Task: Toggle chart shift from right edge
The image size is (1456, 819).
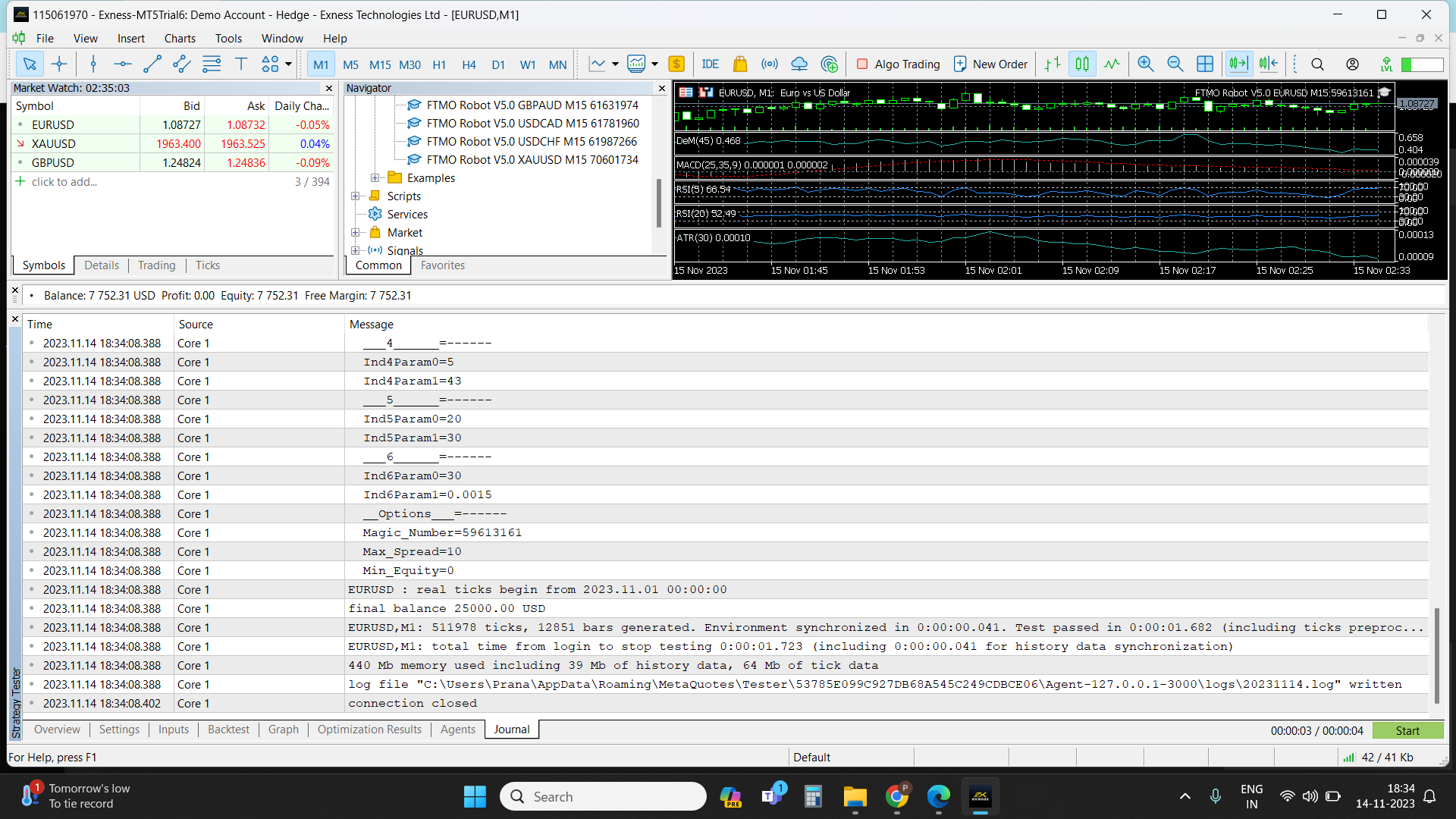Action: tap(1268, 64)
